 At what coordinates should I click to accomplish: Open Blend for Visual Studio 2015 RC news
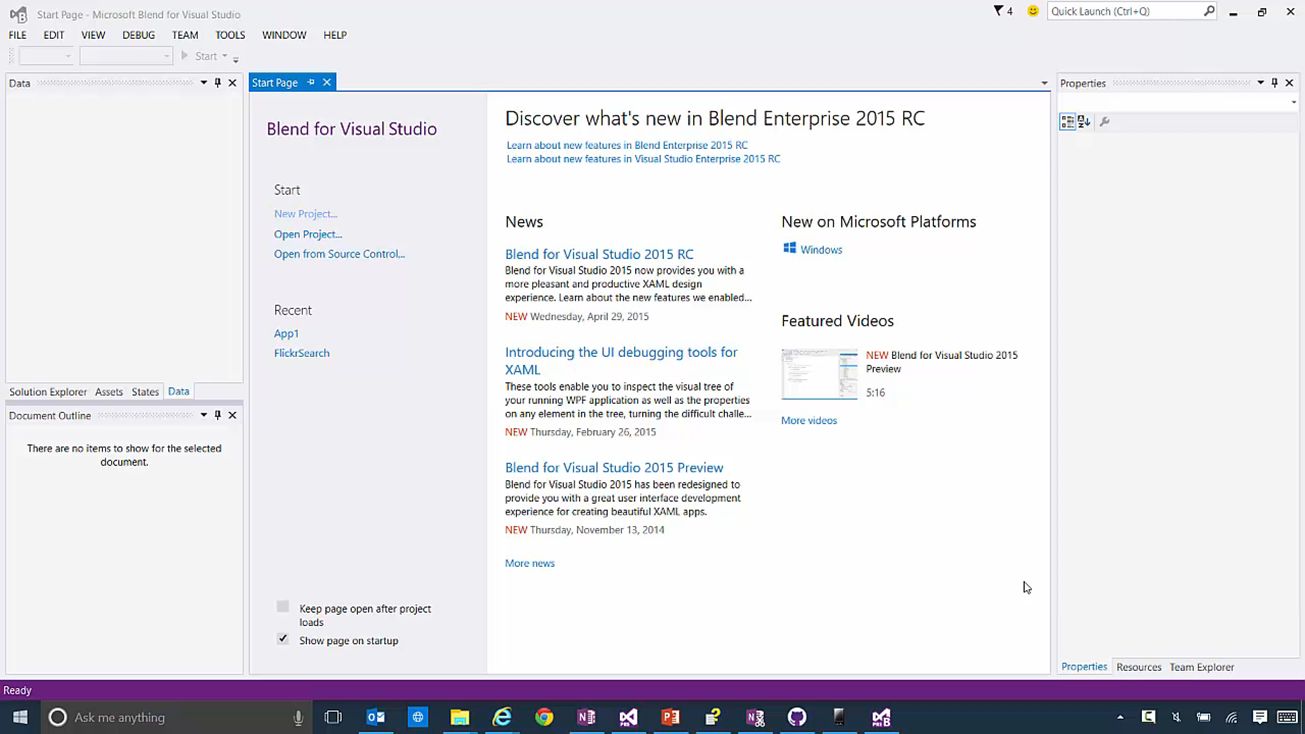point(599,254)
